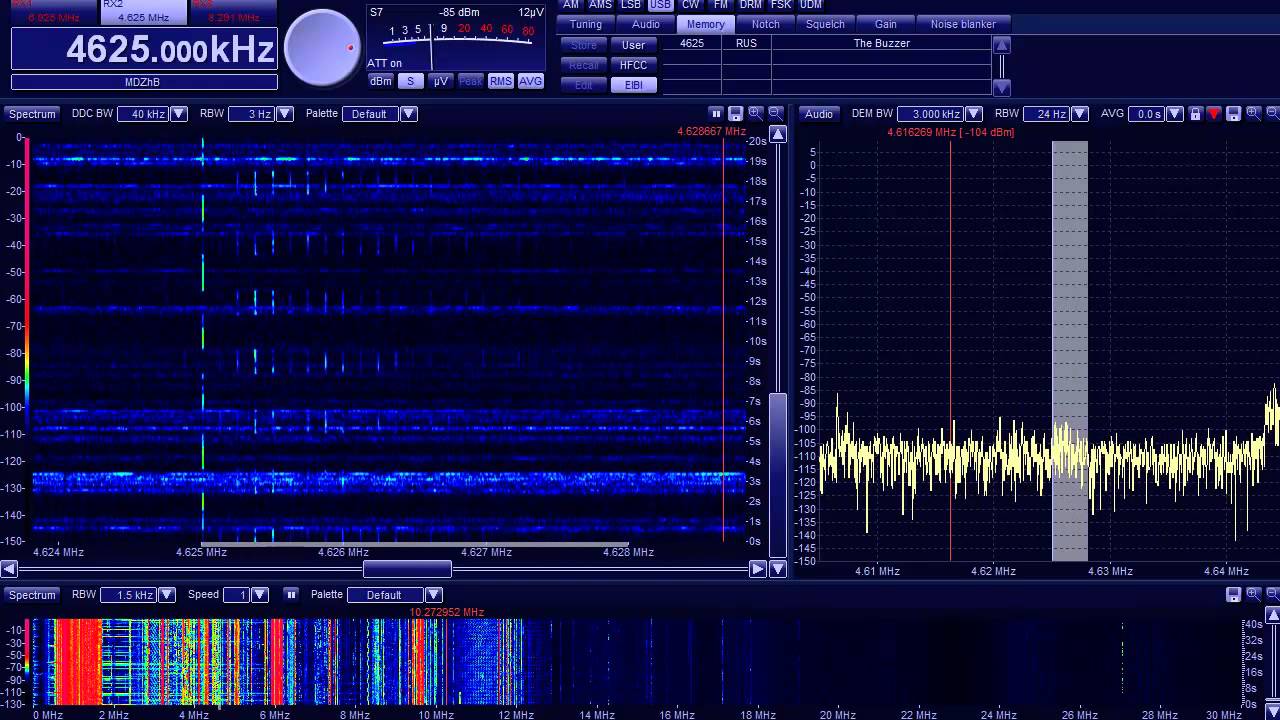Switch S-meter units to µV
Screen dimensions: 1280x720
pos(441,81)
